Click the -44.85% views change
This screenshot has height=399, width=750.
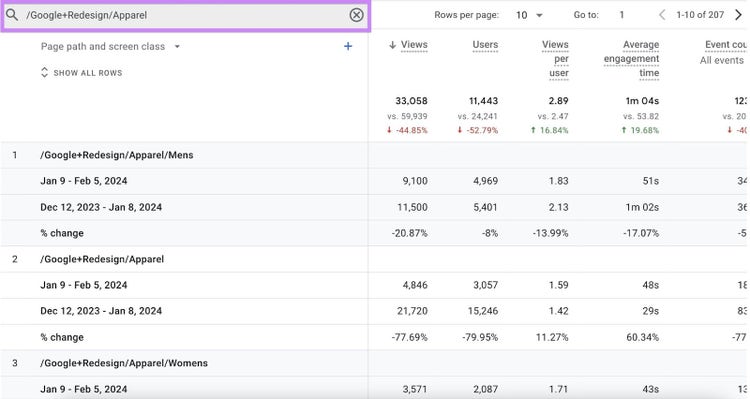pyautogui.click(x=408, y=130)
